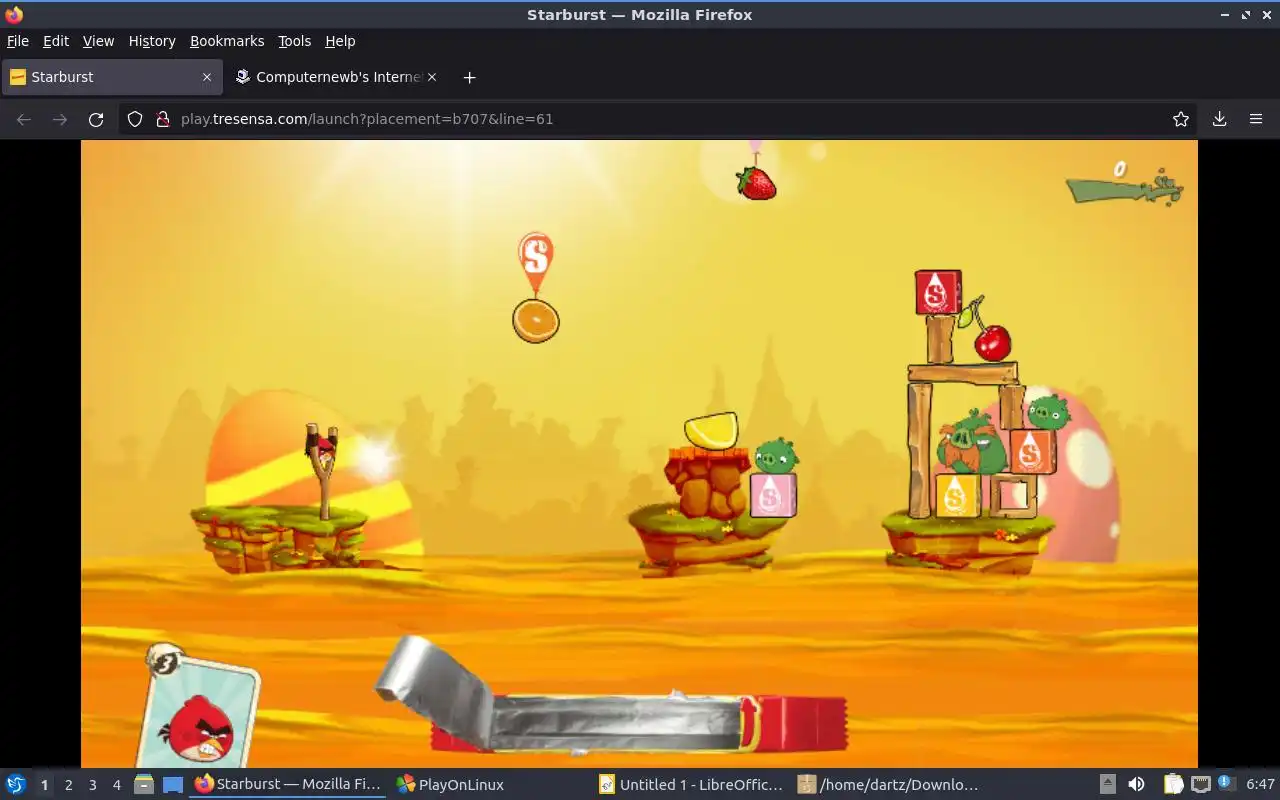
Task: Click the show desktop taskbar icon
Action: (x=173, y=785)
